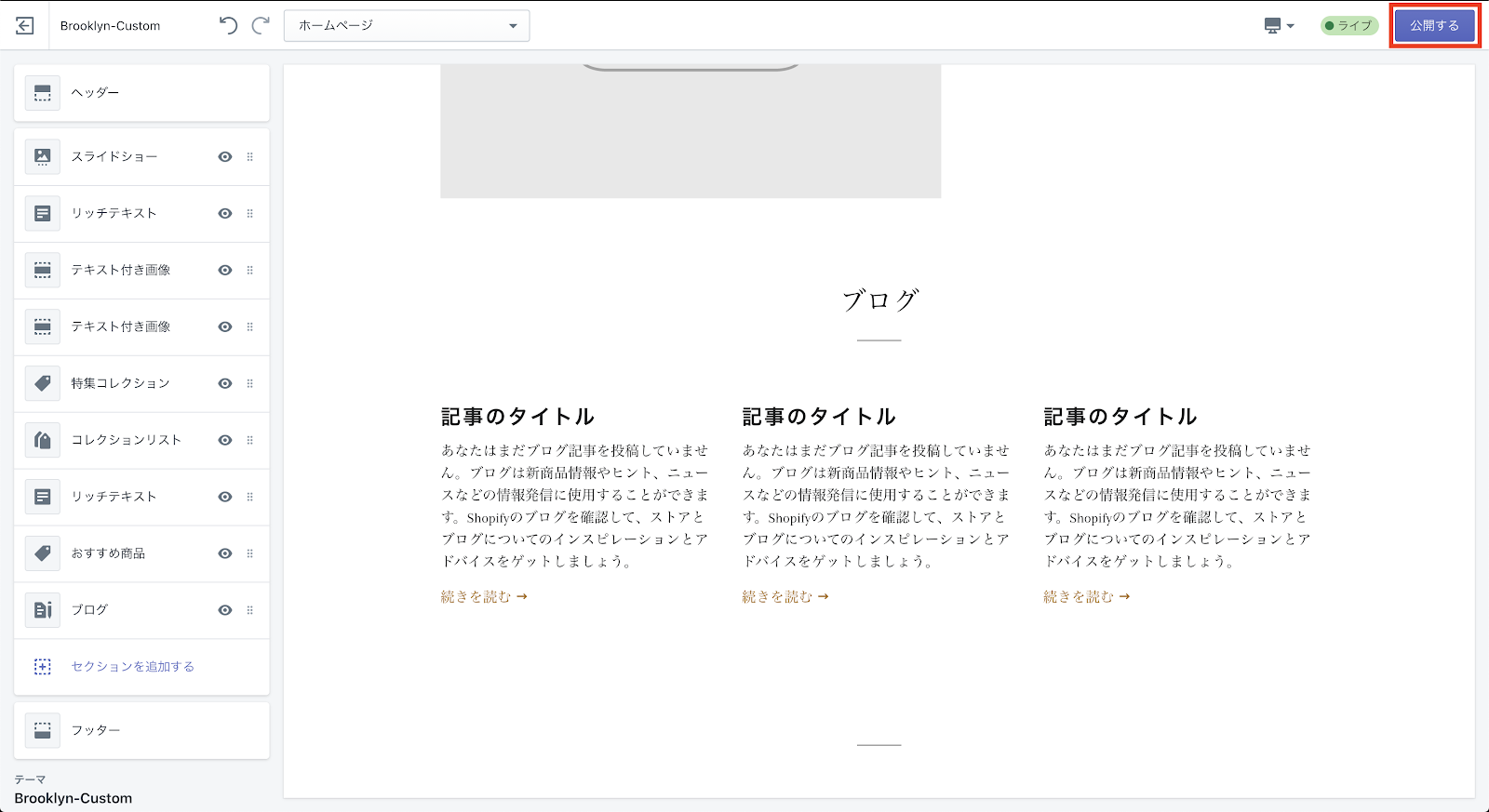
Task: Select the first テキスト付き画像 section item
Action: pyautogui.click(x=121, y=271)
